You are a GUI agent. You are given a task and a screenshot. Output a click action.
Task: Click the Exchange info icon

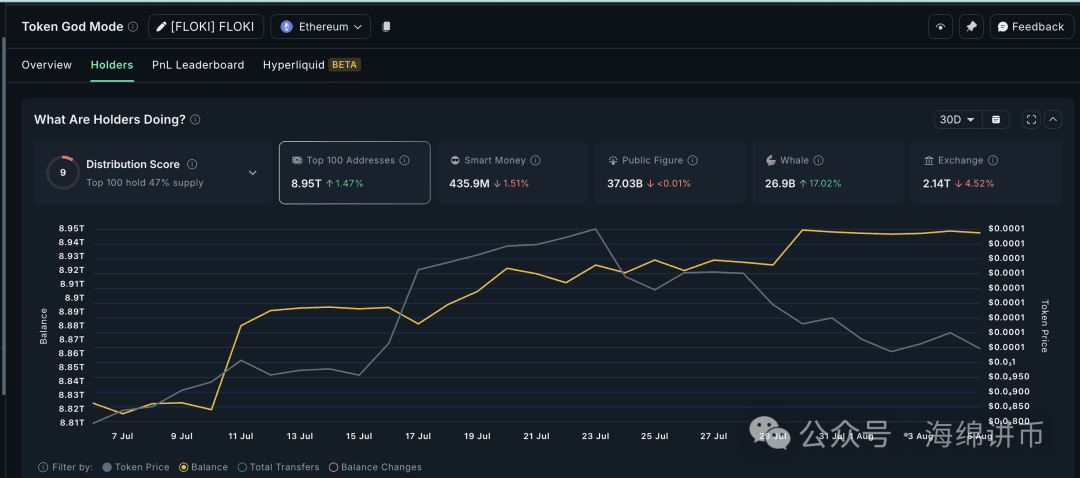(993, 160)
